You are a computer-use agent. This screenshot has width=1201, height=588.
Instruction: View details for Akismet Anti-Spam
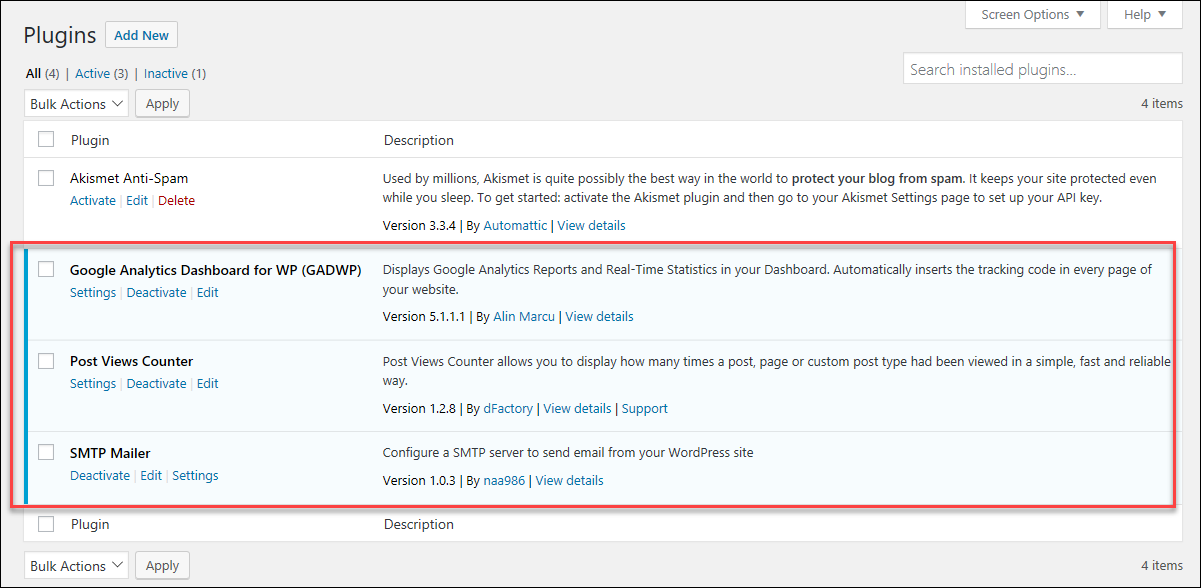591,225
